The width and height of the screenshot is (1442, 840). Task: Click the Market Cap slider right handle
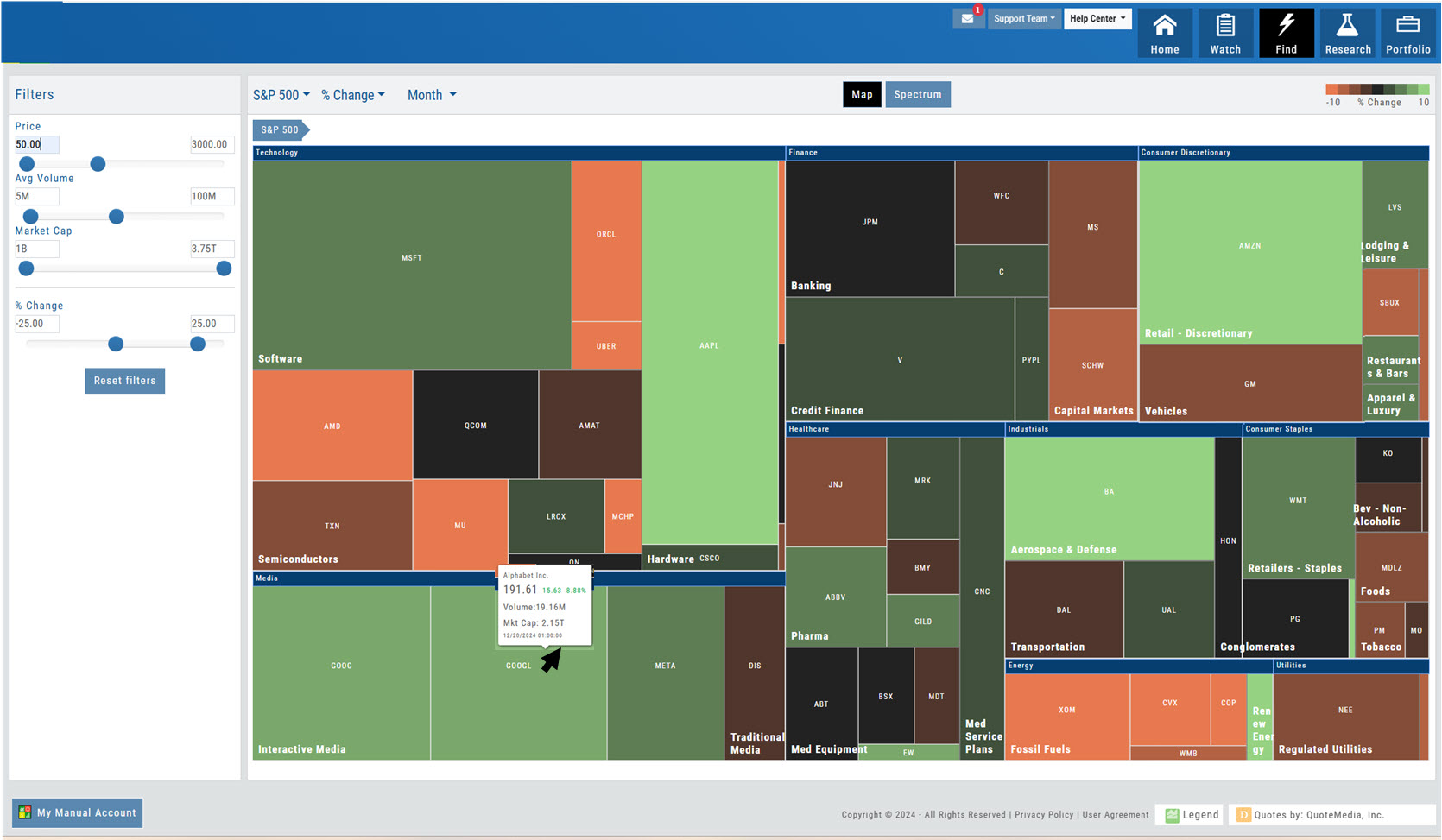pos(224,268)
